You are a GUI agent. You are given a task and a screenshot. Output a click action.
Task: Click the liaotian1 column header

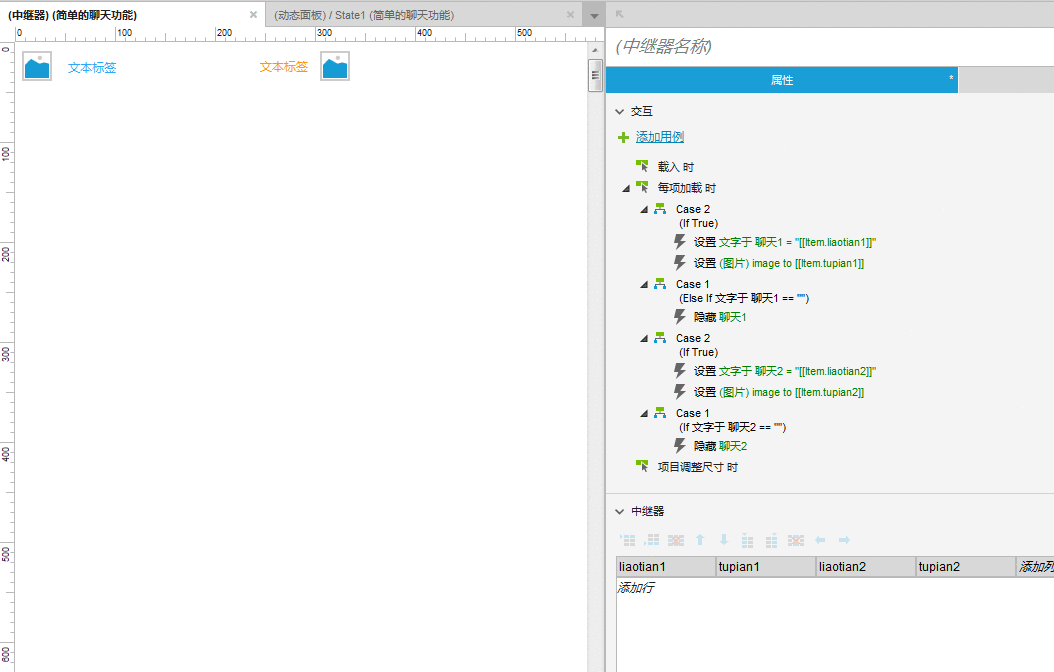click(665, 566)
